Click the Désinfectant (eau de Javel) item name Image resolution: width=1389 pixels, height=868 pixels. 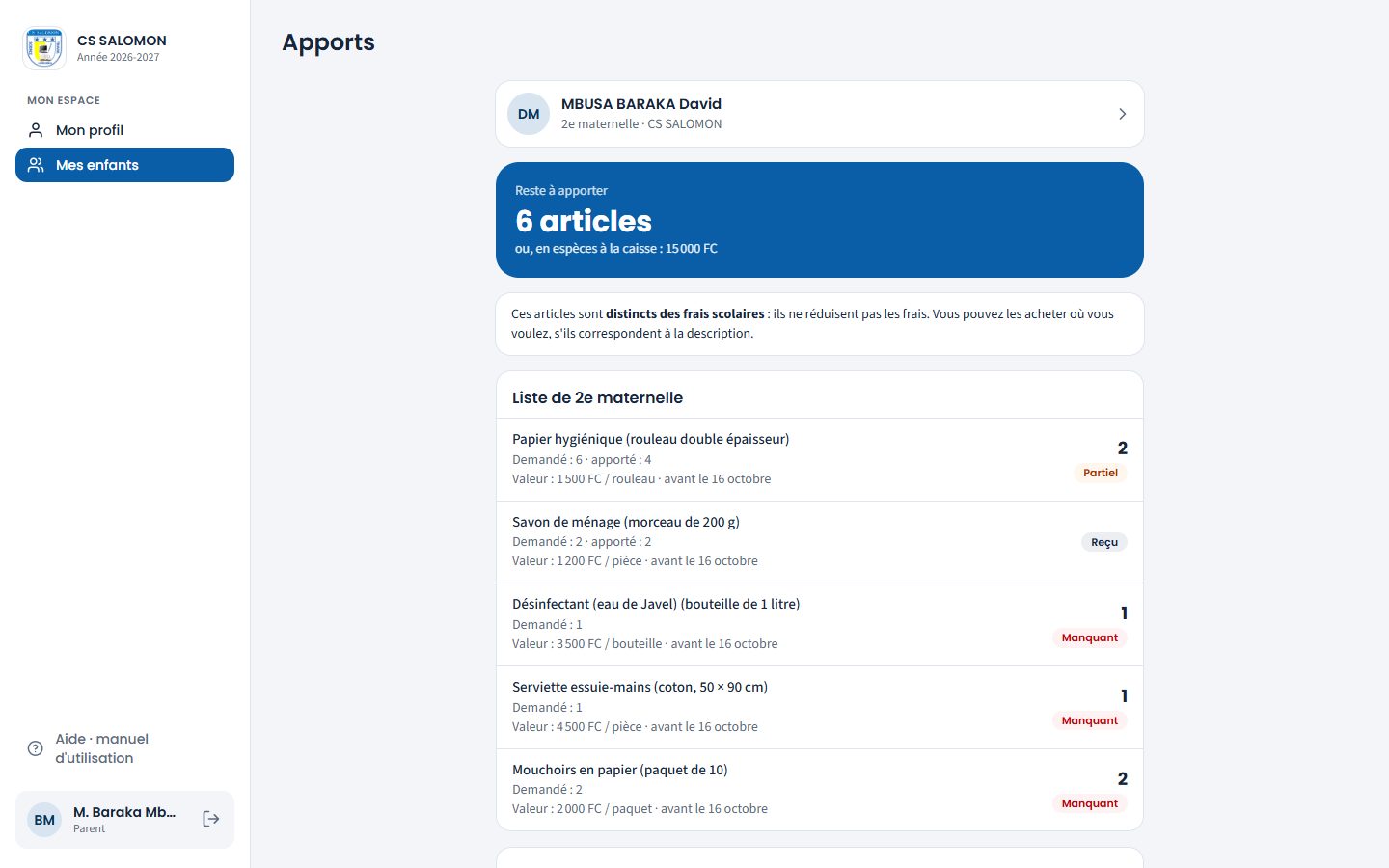[656, 604]
